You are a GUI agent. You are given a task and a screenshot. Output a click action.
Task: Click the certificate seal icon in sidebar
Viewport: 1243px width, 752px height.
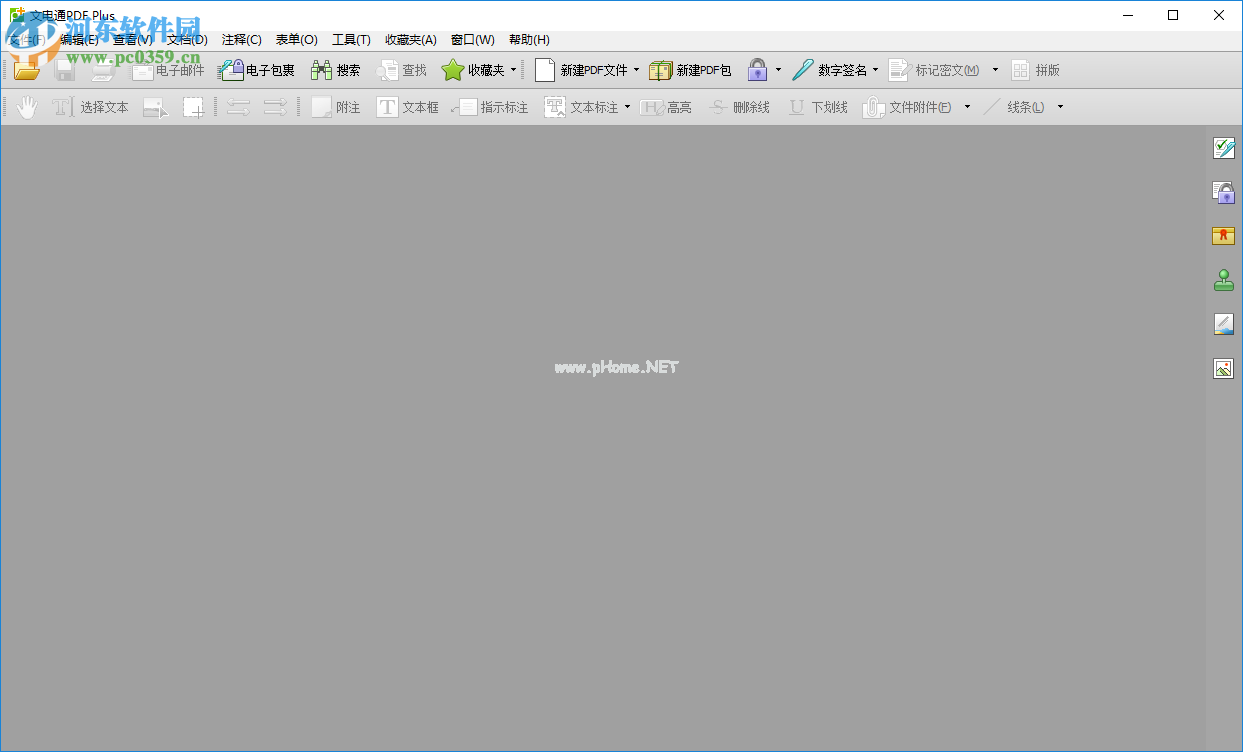(1223, 236)
